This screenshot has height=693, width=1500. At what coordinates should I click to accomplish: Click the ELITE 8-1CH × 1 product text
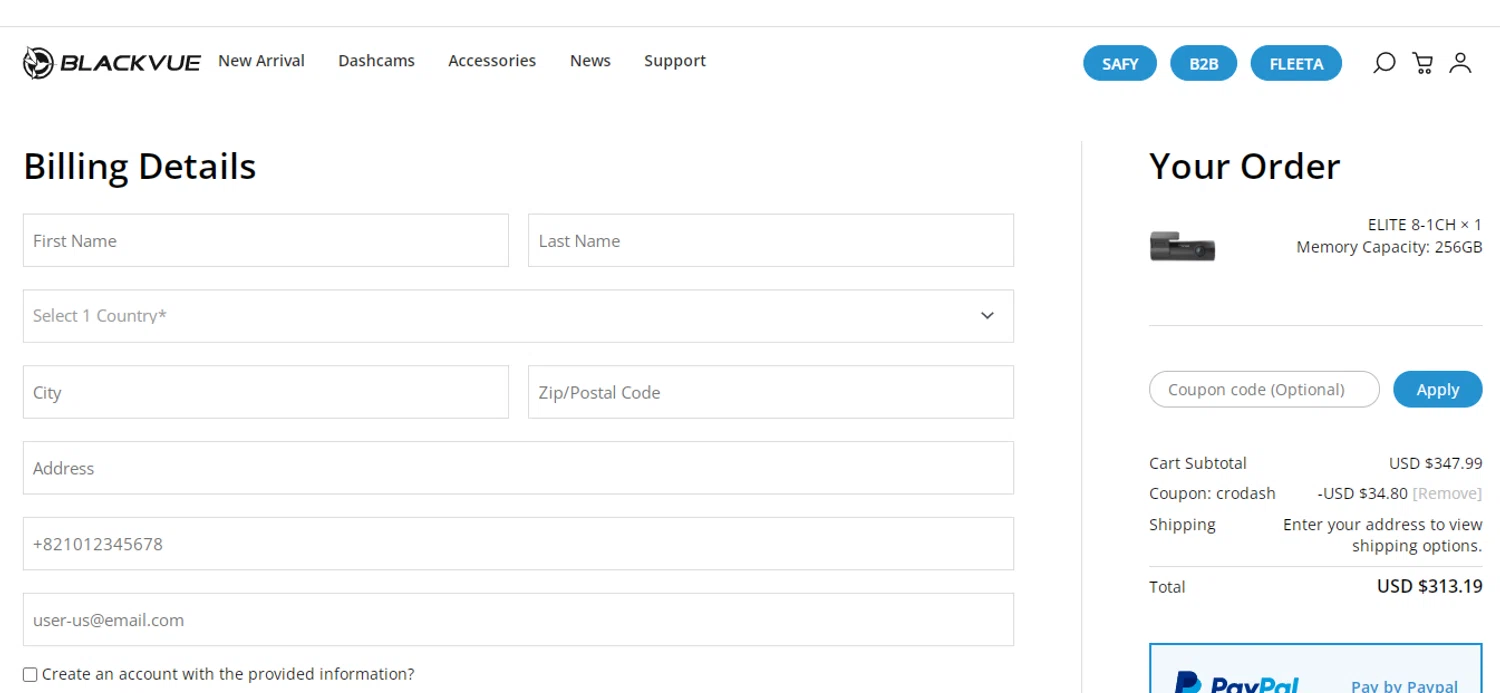pos(1425,224)
